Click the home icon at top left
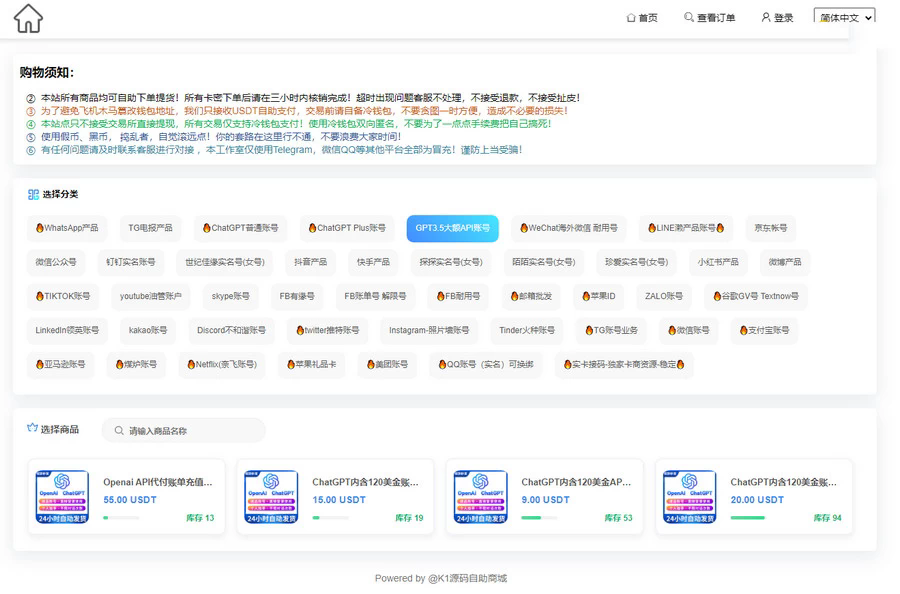900x594 pixels. click(x=29, y=18)
